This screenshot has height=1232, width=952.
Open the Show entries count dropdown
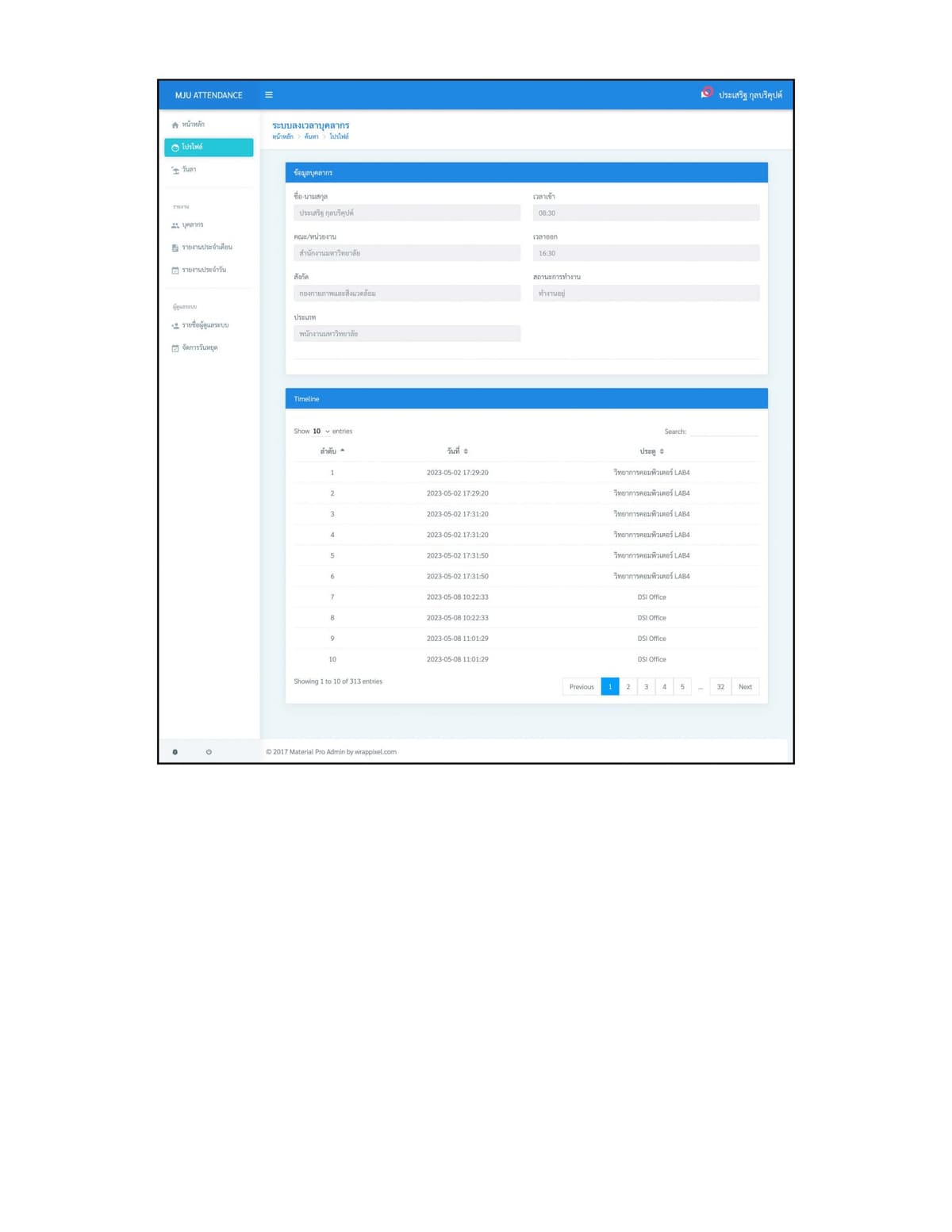coord(321,432)
